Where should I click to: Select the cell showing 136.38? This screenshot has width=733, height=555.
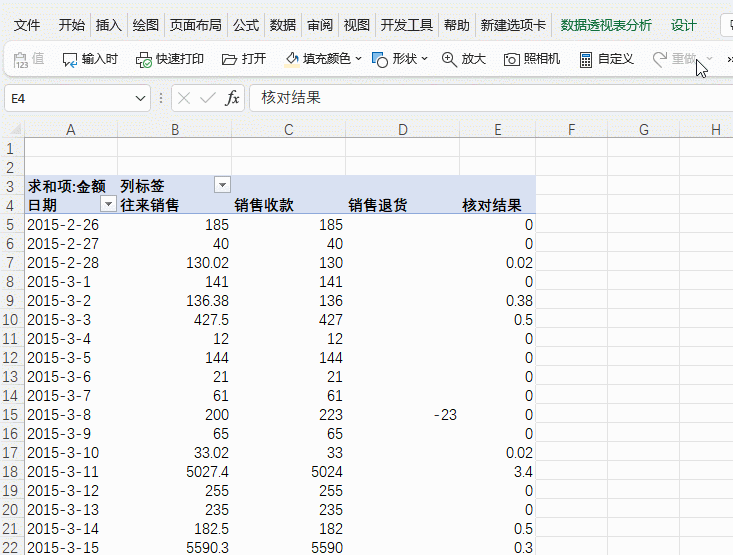pos(174,301)
